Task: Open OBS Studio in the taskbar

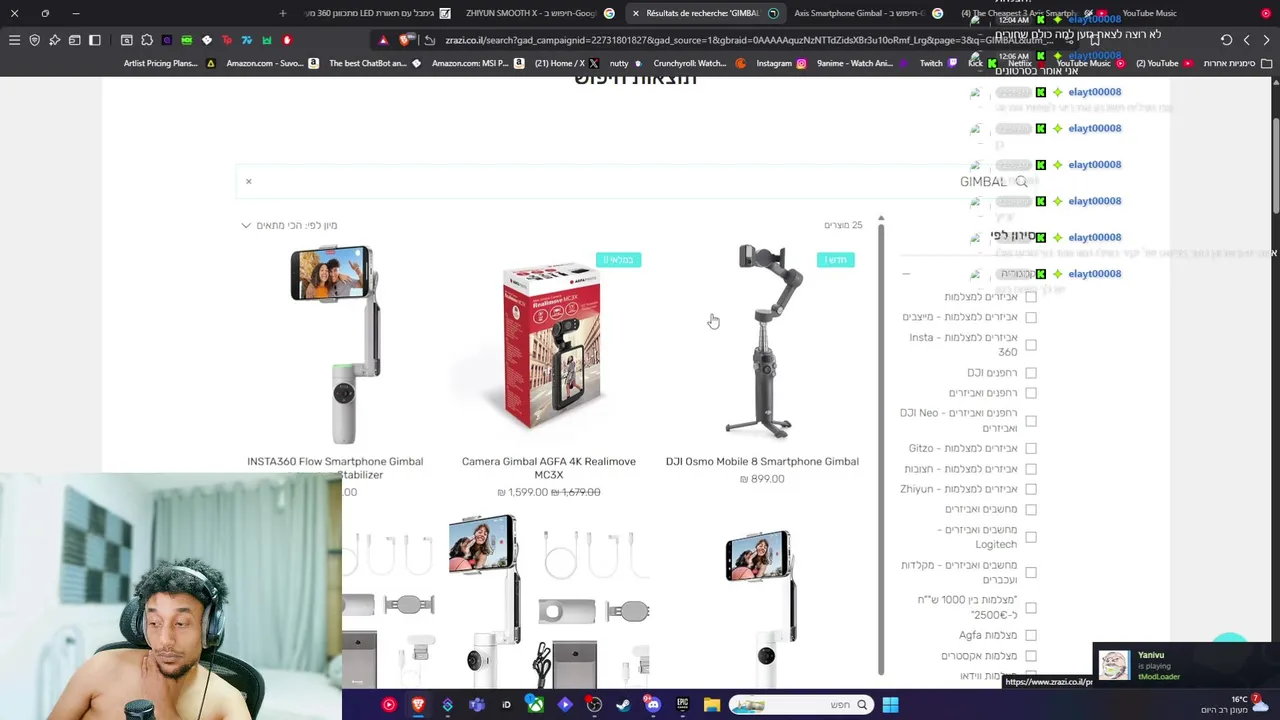Action: 594,705
